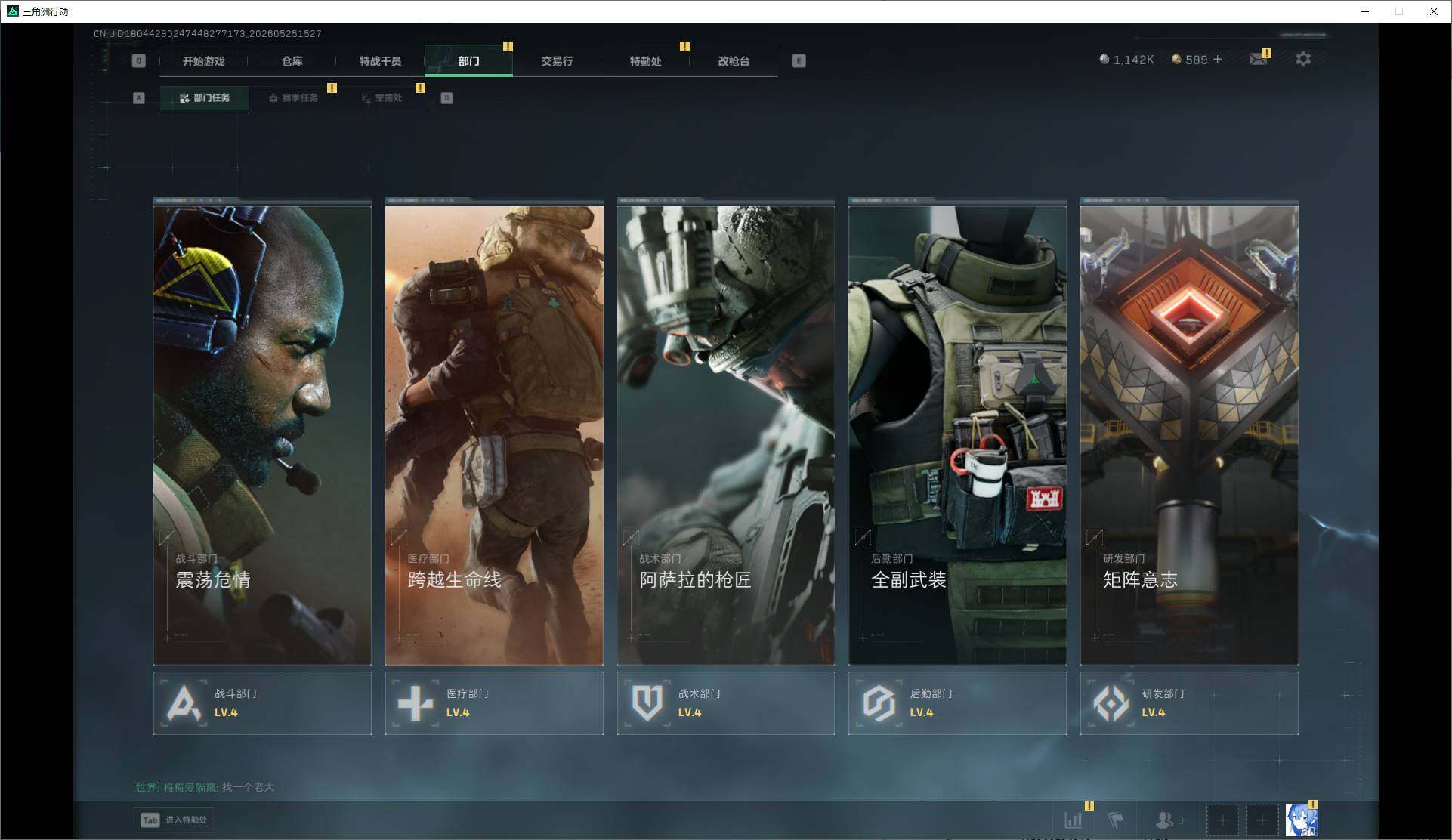Image resolution: width=1452 pixels, height=840 pixels.
Task: Close the 三角洲行动 window
Action: [1433, 11]
